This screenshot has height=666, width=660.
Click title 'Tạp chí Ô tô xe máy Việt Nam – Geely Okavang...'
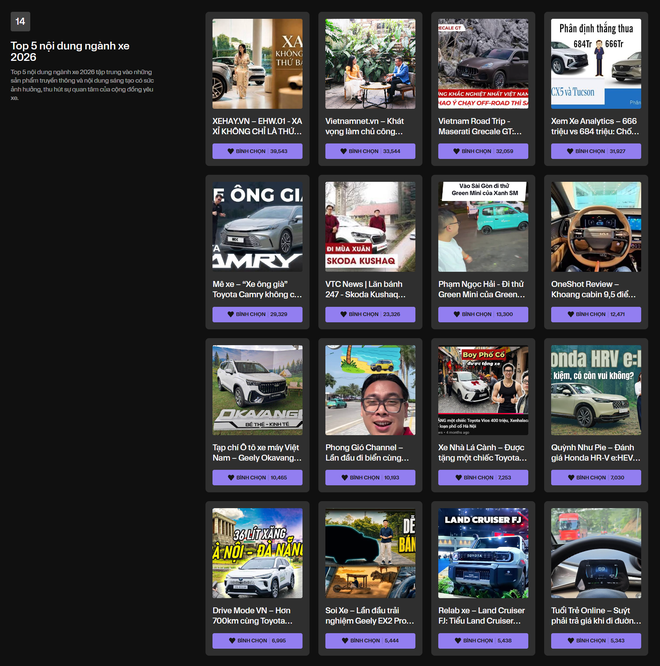[x=257, y=452]
